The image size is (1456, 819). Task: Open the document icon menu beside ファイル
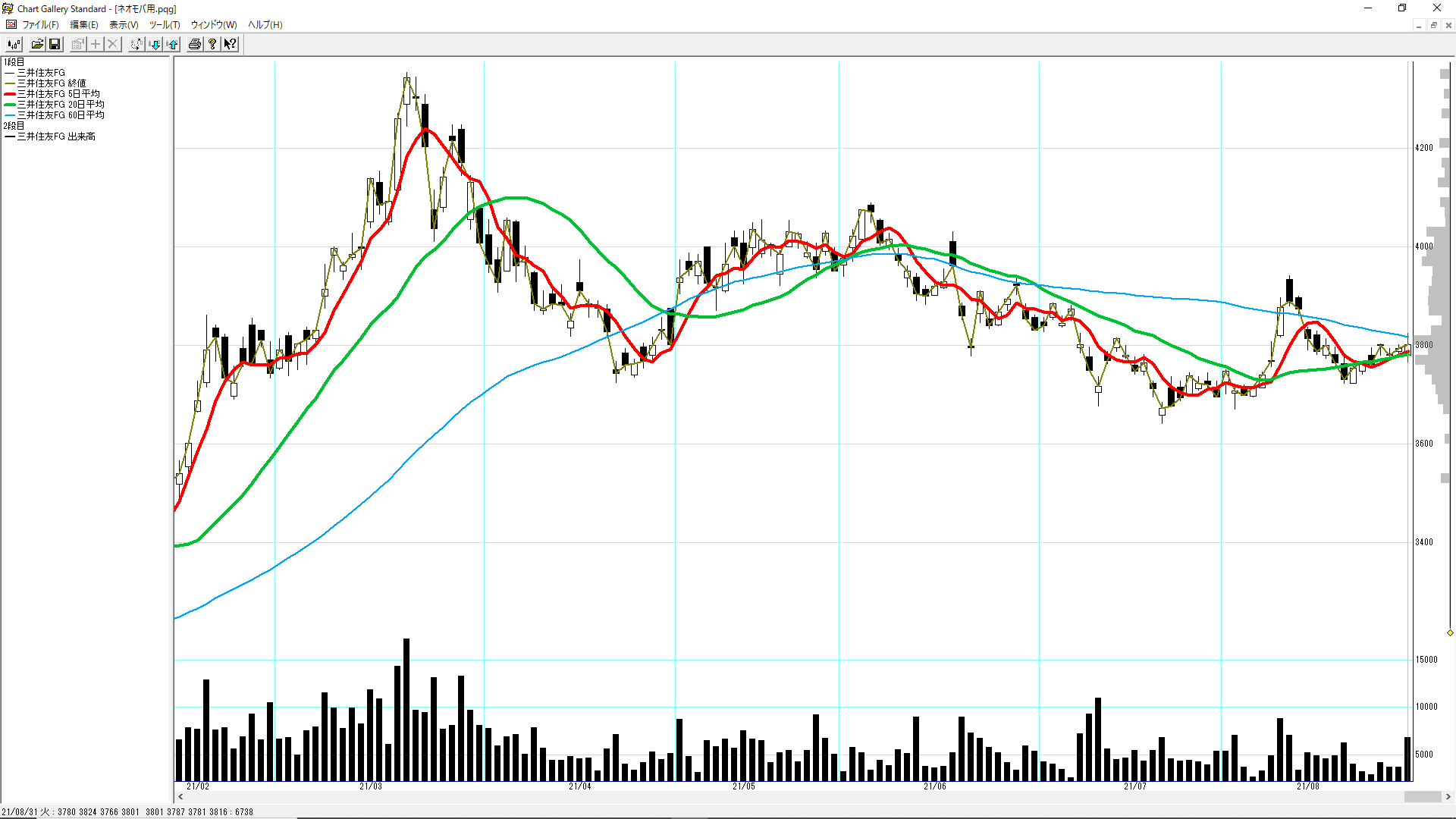tap(11, 24)
